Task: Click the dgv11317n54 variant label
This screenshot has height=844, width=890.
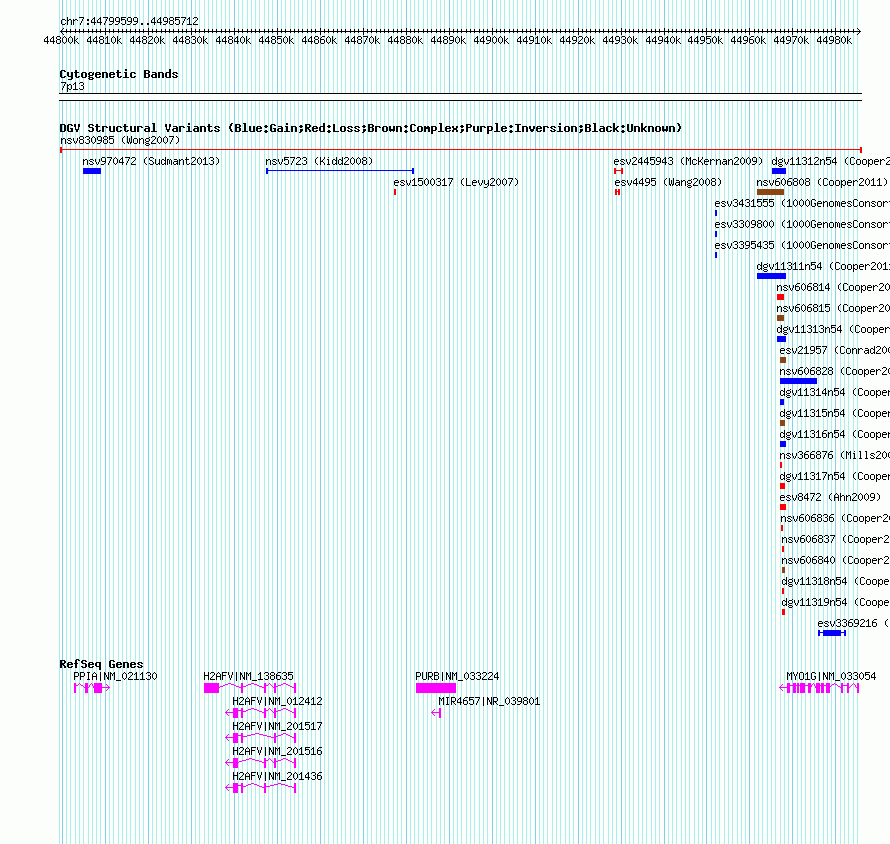Action: point(834,476)
